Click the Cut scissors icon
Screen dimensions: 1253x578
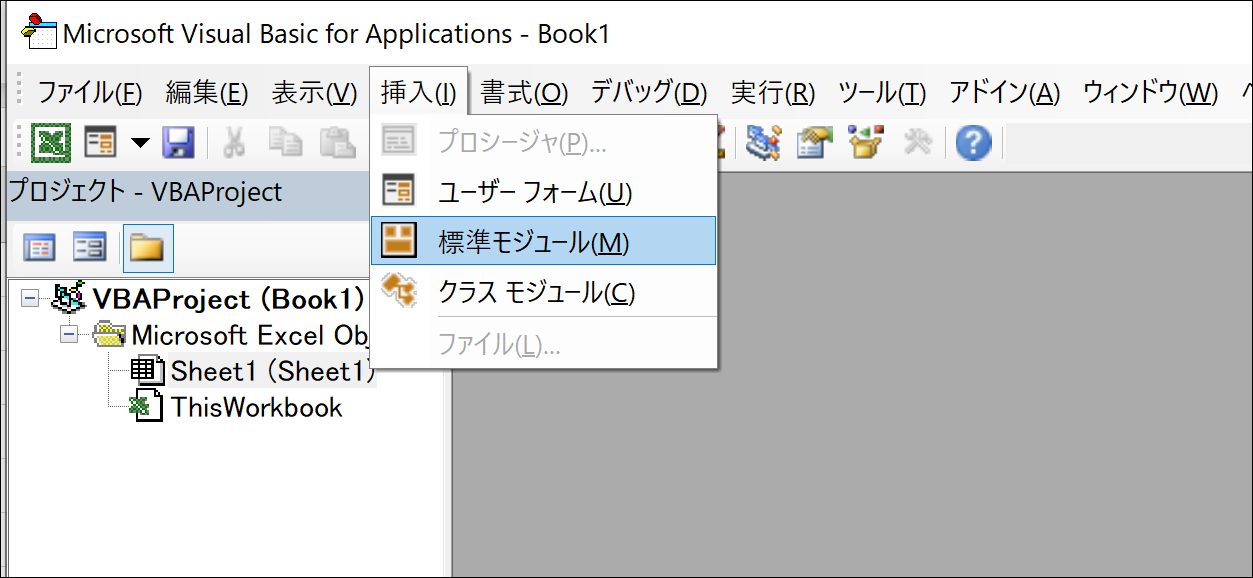233,142
